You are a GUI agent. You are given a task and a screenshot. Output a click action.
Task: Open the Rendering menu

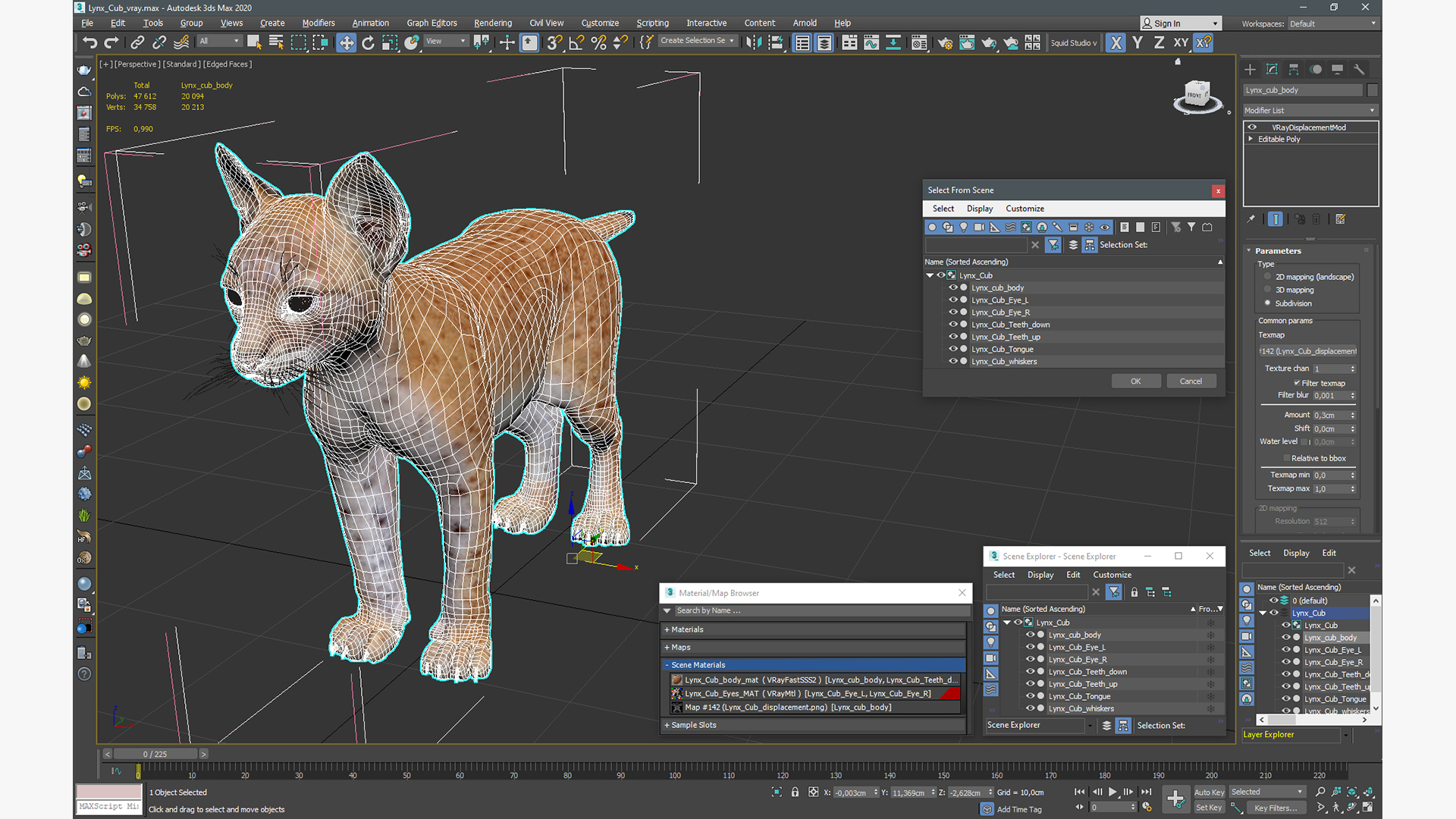click(493, 23)
